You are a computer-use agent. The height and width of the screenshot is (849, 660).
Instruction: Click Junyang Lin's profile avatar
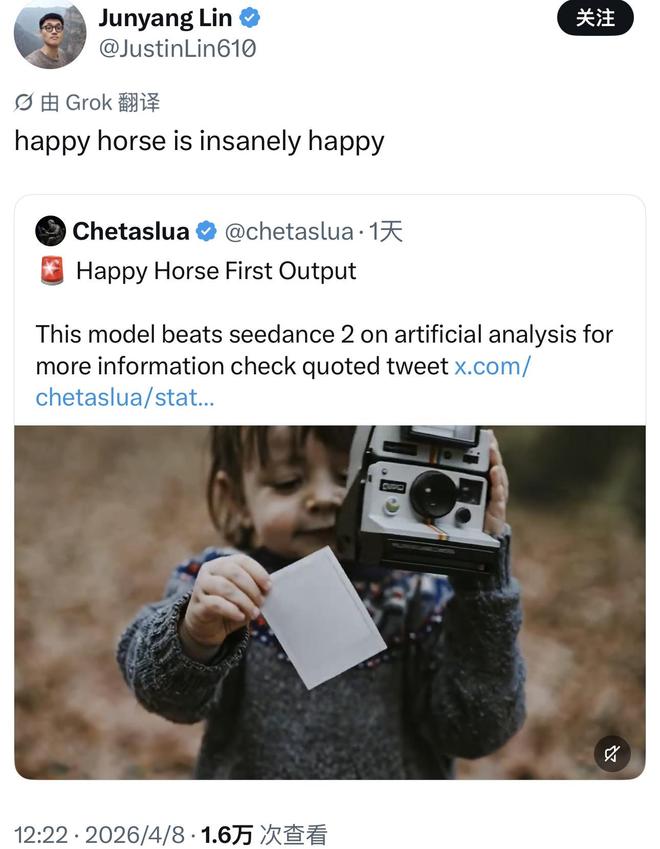pyautogui.click(x=50, y=34)
